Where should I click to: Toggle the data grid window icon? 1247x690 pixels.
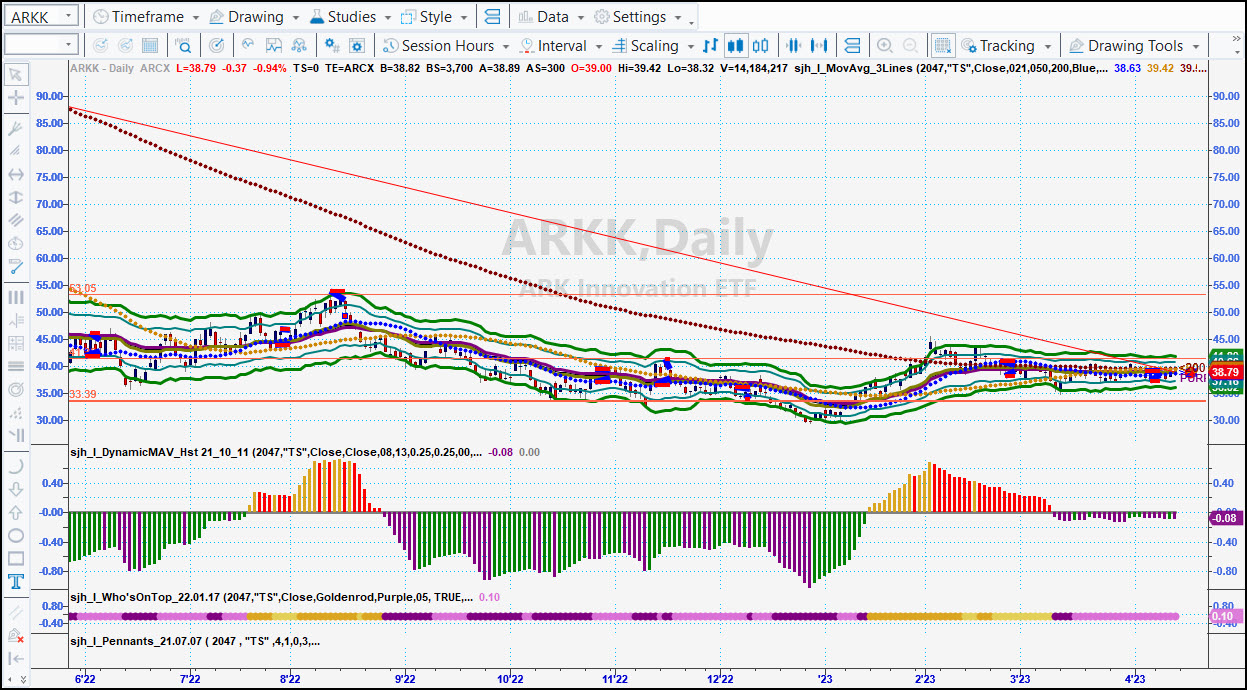[x=942, y=45]
